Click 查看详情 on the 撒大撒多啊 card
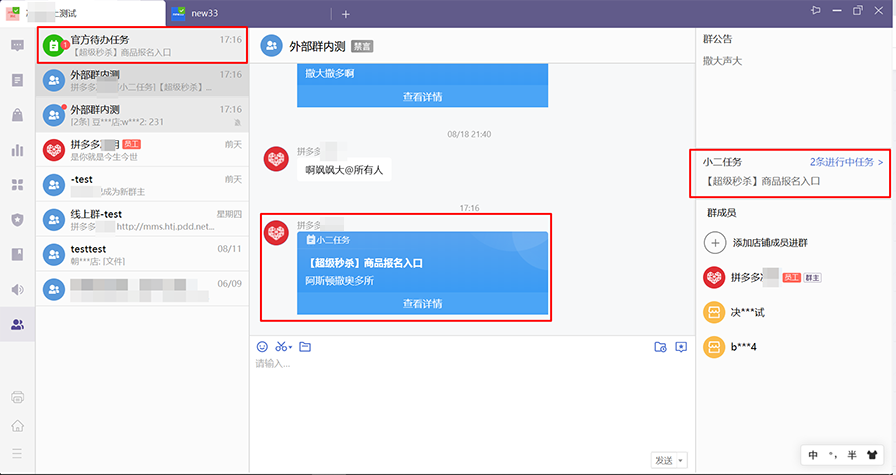Image resolution: width=896 pixels, height=475 pixels. (x=422, y=97)
